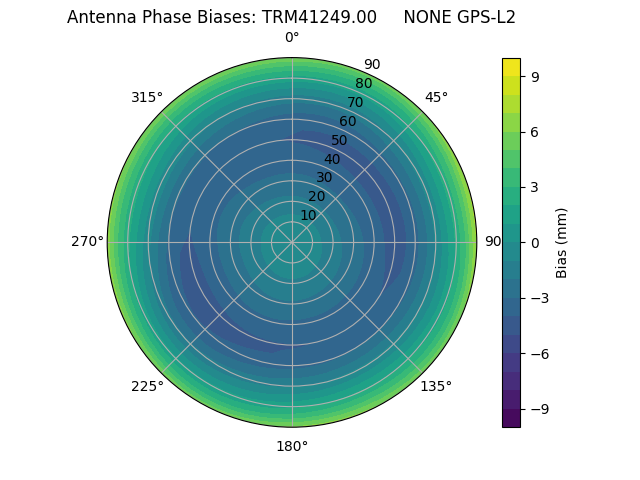Click the radial tick label 30
This screenshot has width=640, height=480.
point(324,177)
